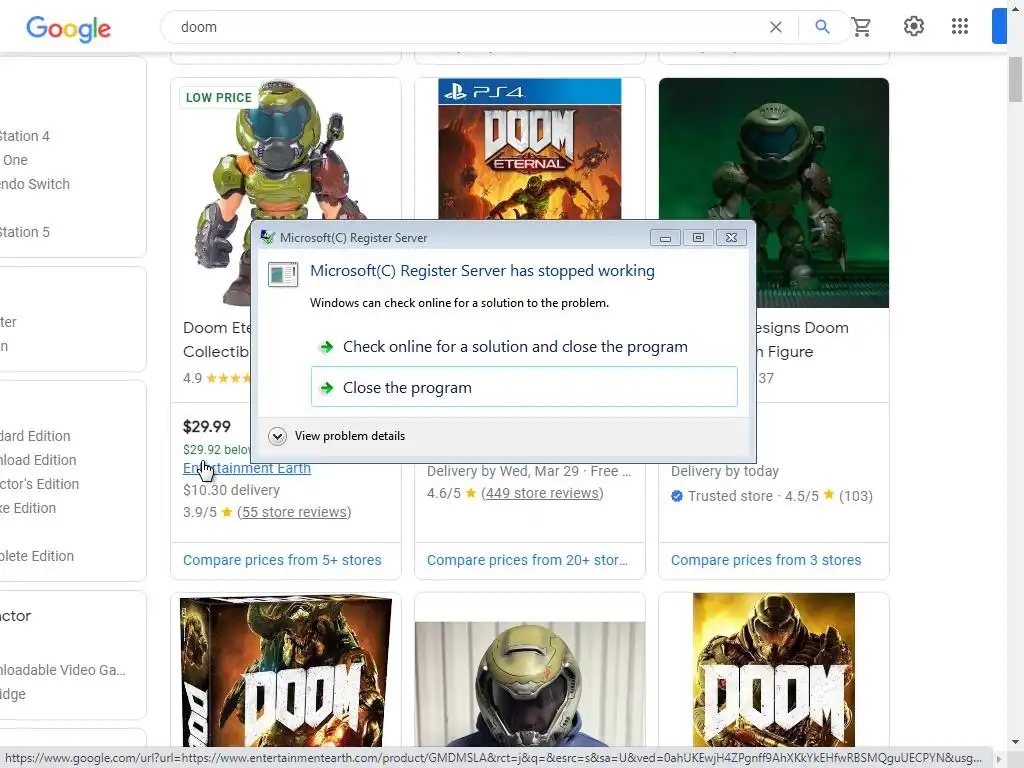Click the dialog's program icon beside the heading
1024x768 pixels.
[283, 274]
